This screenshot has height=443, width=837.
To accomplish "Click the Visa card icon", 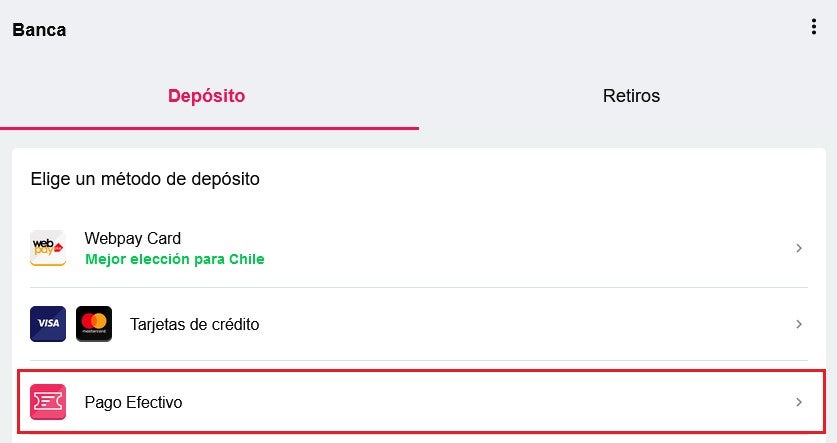I will click(48, 324).
